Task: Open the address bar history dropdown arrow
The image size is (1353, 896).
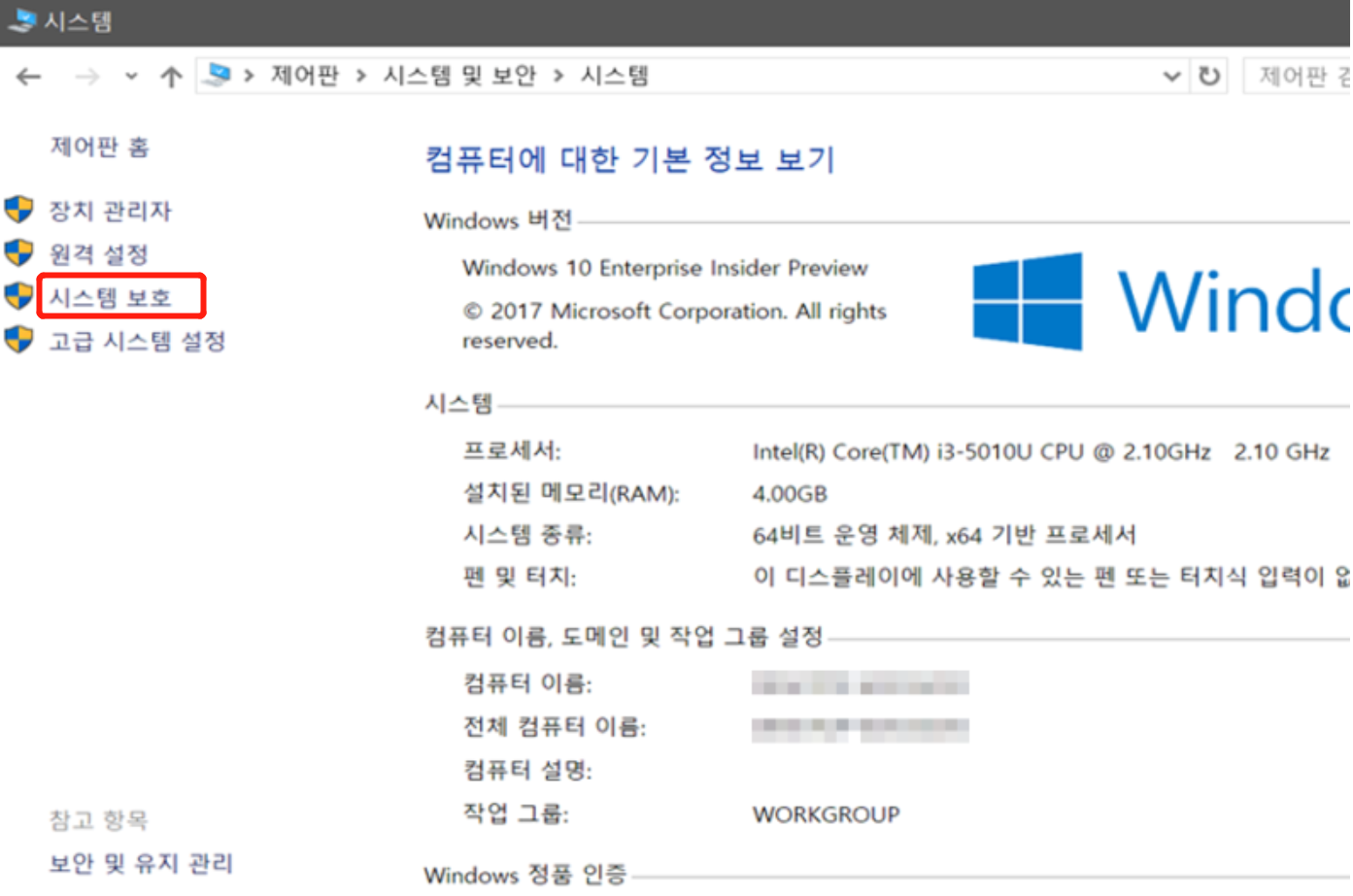Action: pyautogui.click(x=1170, y=76)
